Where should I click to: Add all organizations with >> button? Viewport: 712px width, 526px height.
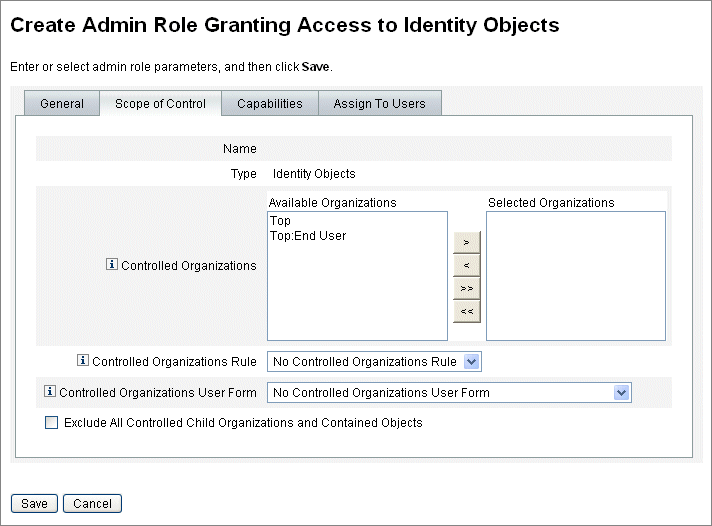pyautogui.click(x=466, y=288)
